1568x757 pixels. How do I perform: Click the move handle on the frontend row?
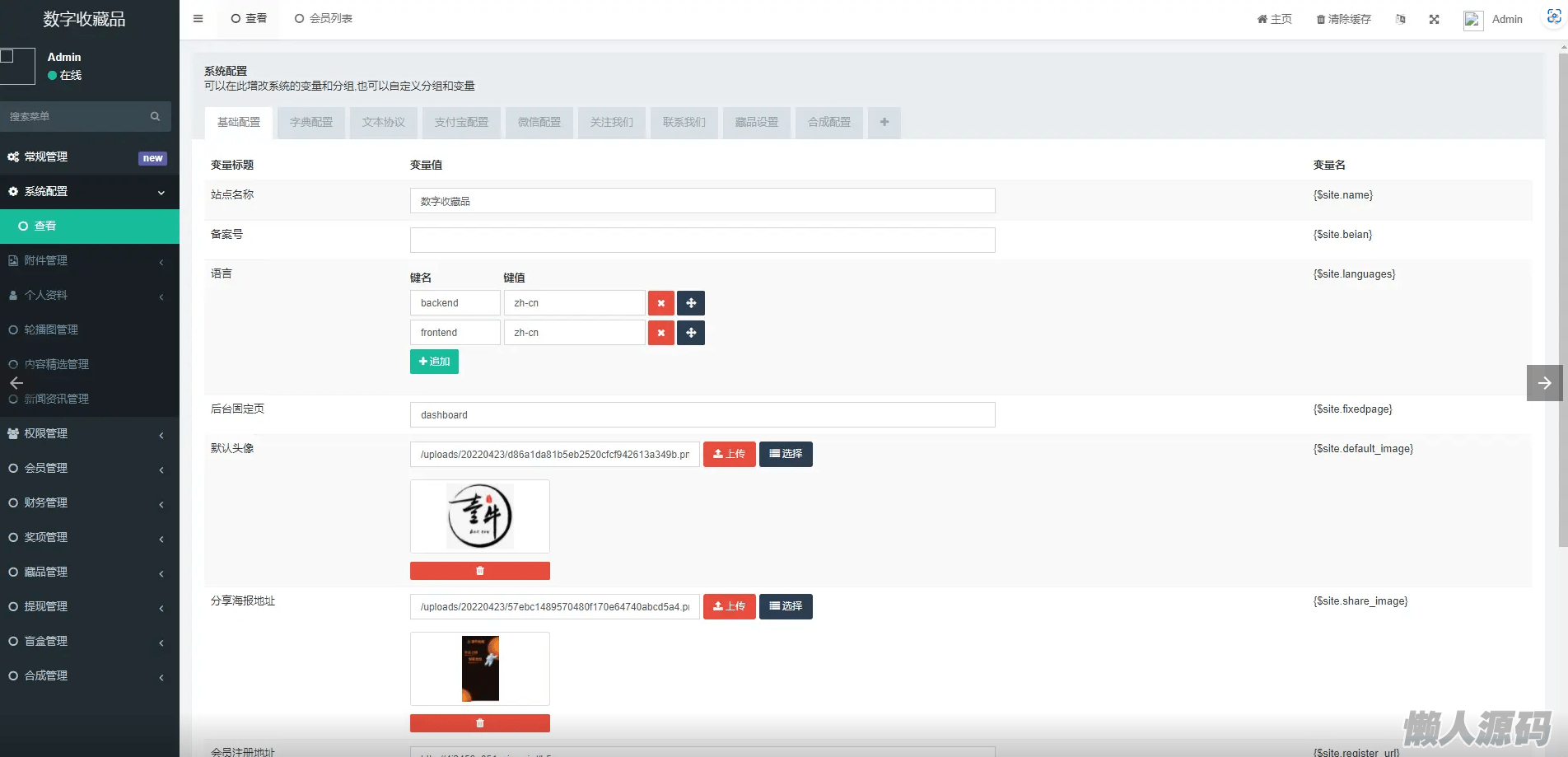691,333
